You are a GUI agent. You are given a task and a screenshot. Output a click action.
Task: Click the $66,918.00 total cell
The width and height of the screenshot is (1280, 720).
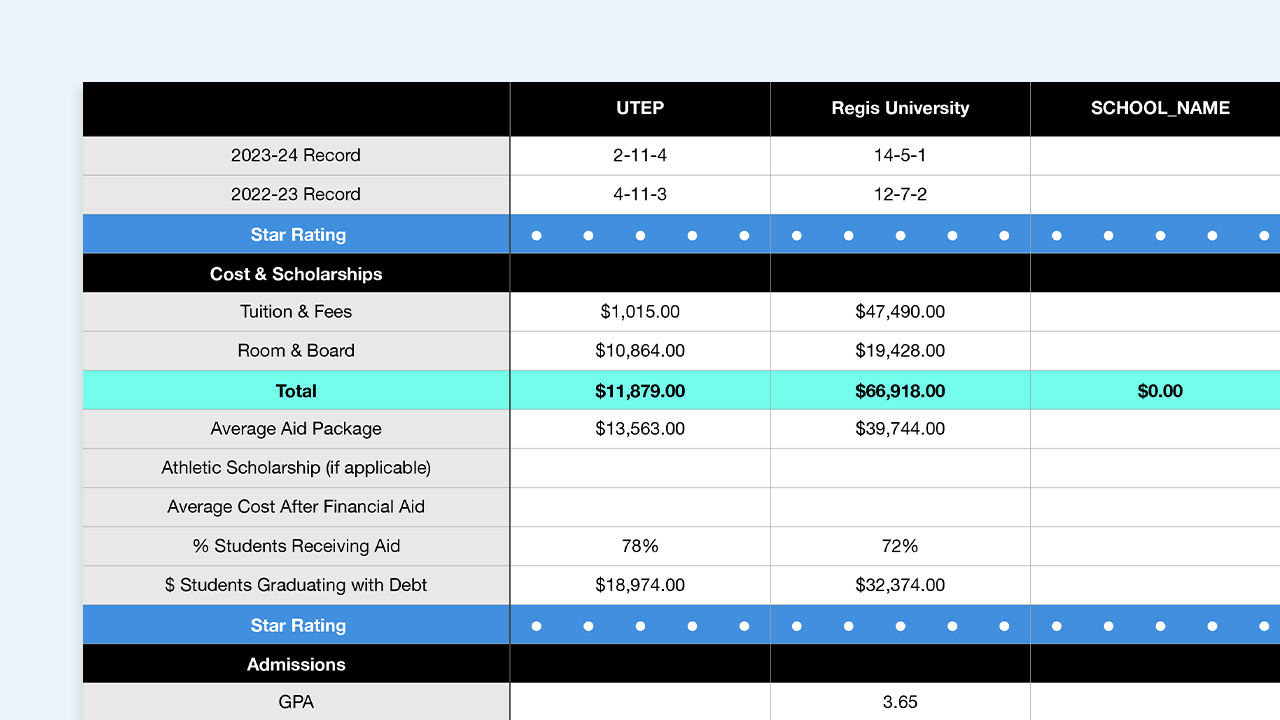point(900,390)
